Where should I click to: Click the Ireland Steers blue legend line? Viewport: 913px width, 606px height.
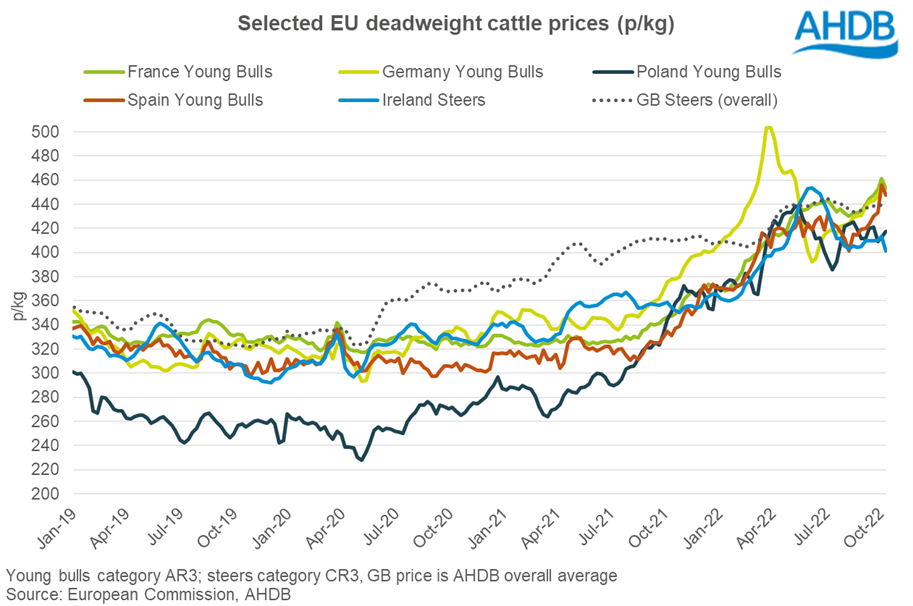[355, 100]
